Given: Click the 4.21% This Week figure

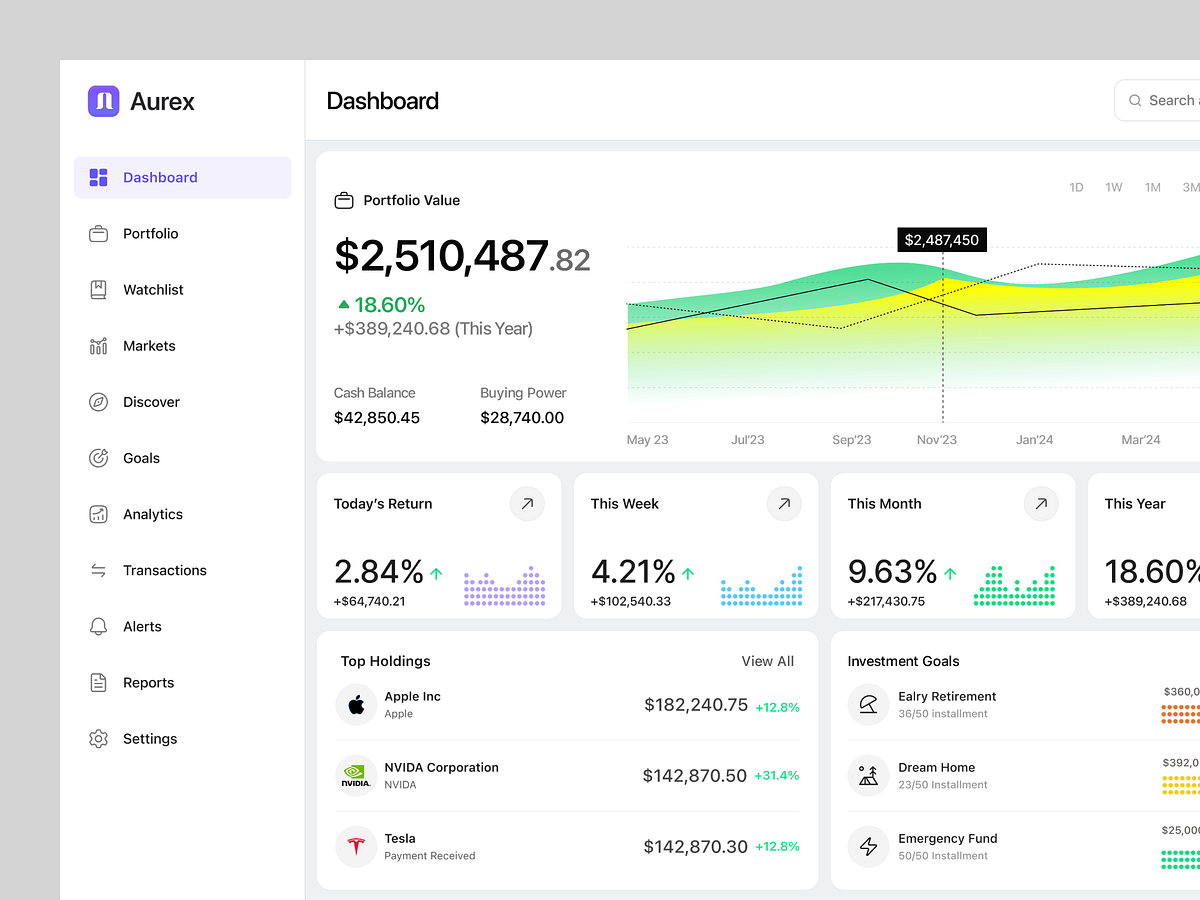Looking at the screenshot, I should tap(634, 572).
